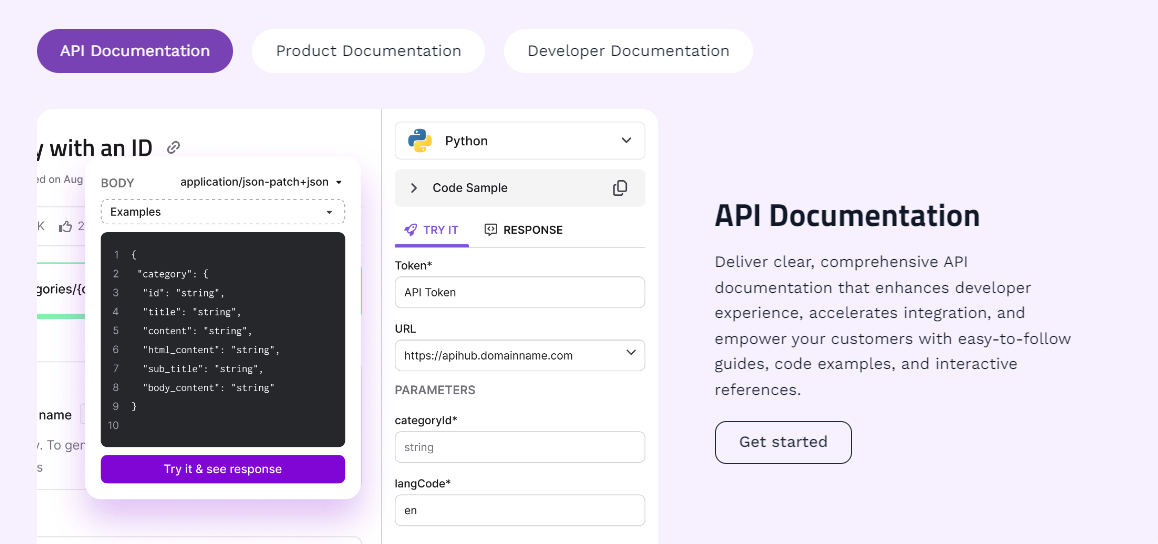Copy the code sample with the copy icon
Screen dimensions: 1158x544
(620, 188)
